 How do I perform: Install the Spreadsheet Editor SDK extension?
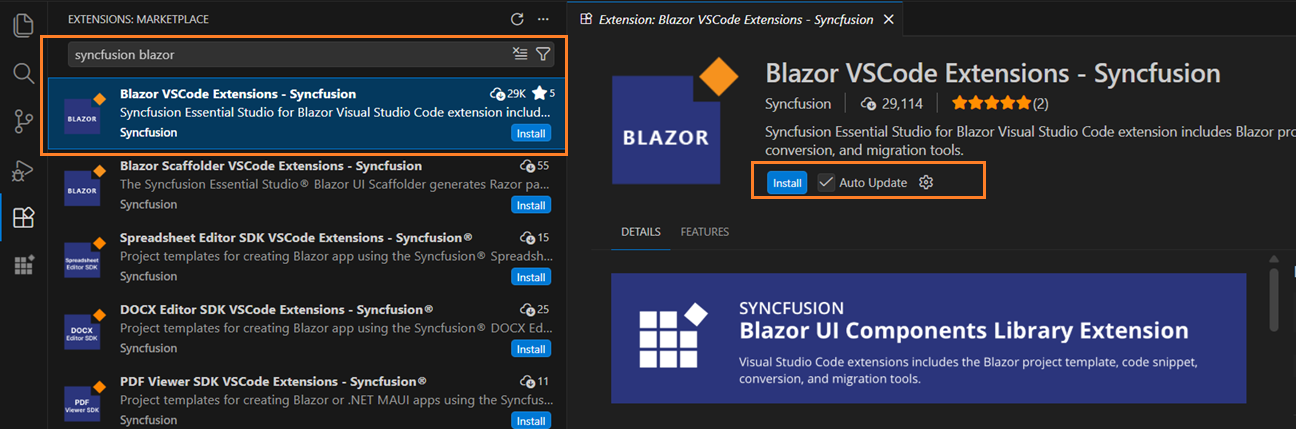530,277
